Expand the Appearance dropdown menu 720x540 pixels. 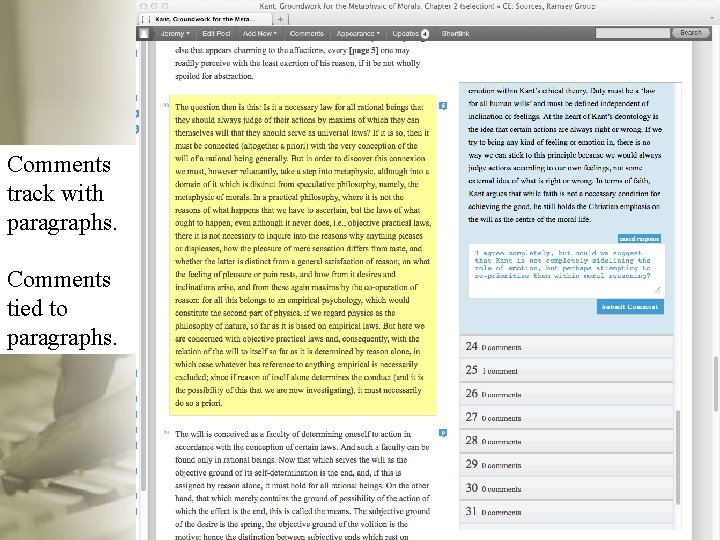358,34
